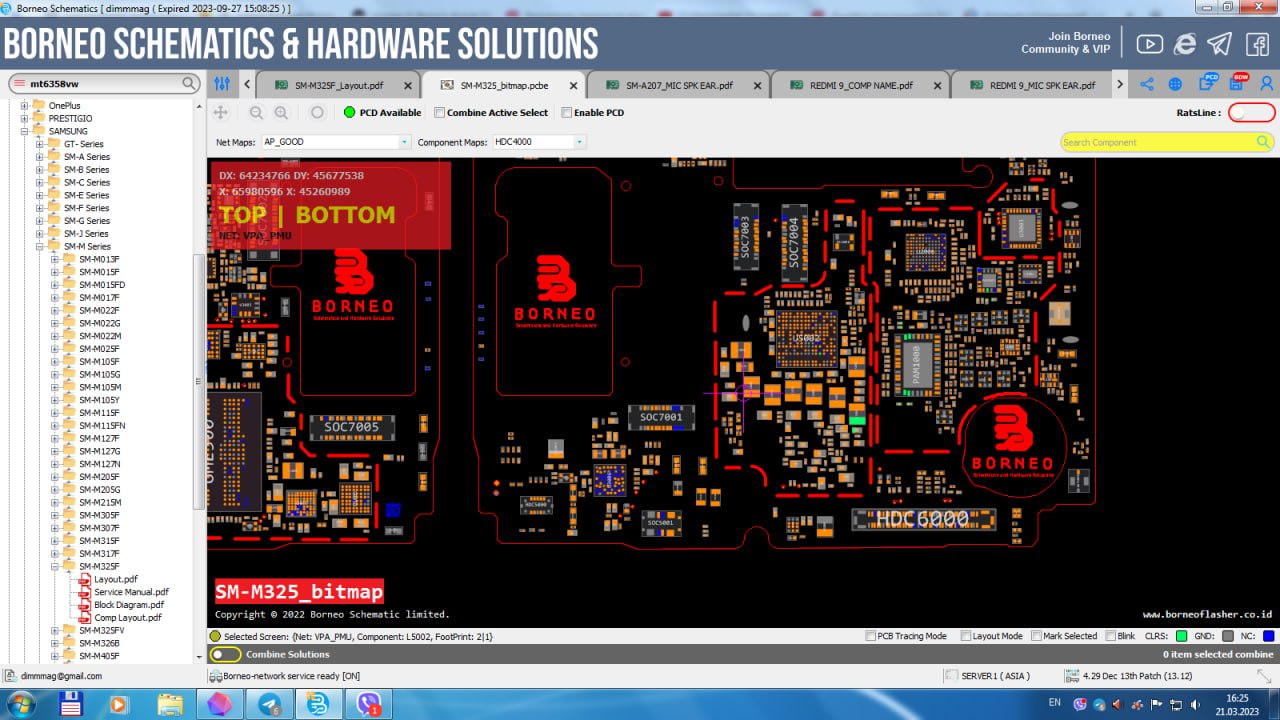
Task: Open the Borneo YouTube channel icon
Action: pos(1149,44)
